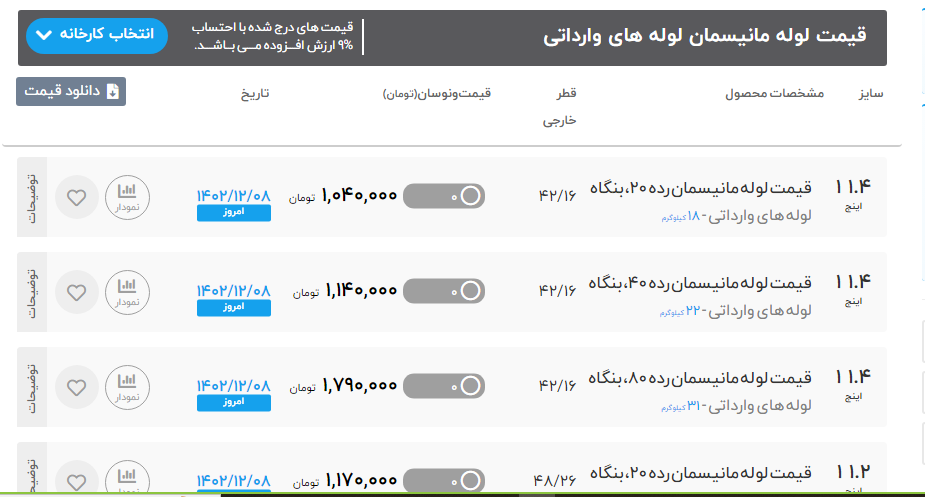Toggle price fluctuation switch for 1,040,000 row
The width and height of the screenshot is (925, 497).
point(443,197)
